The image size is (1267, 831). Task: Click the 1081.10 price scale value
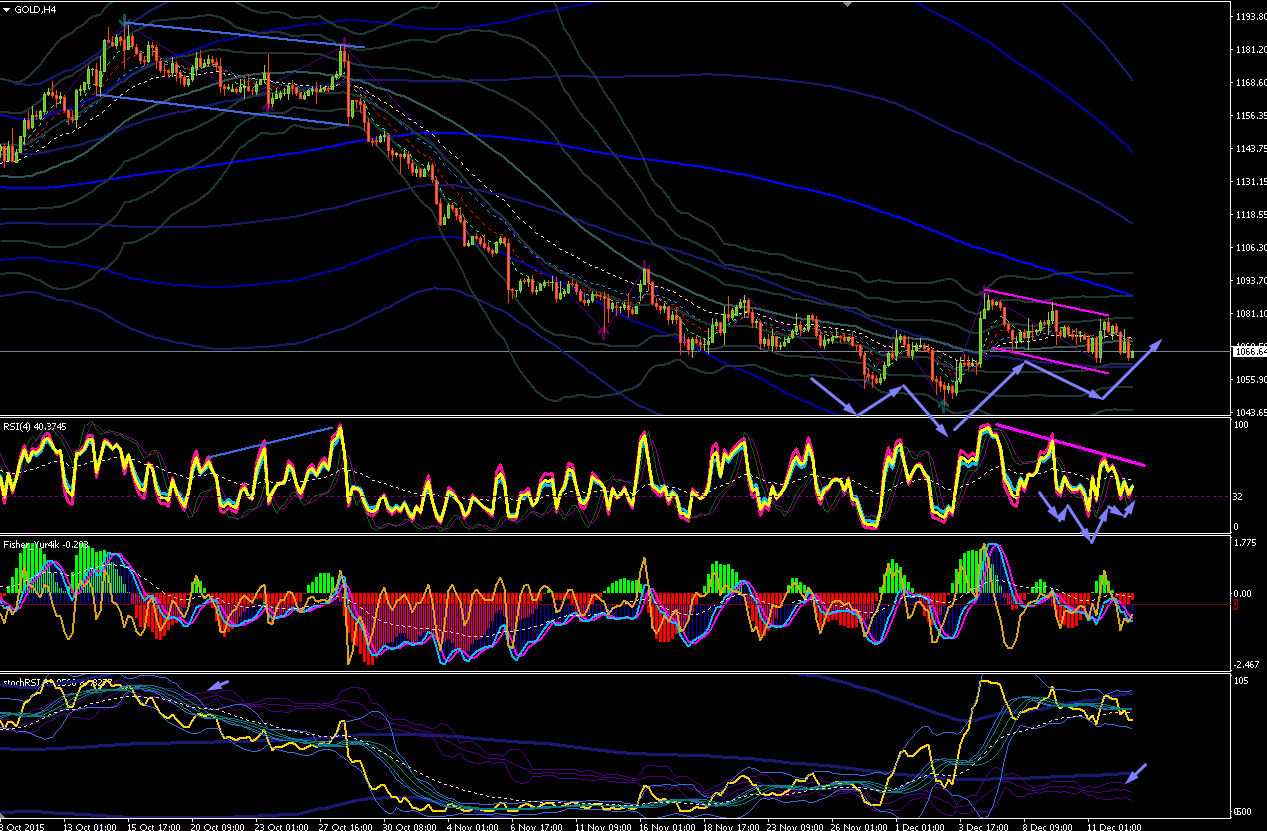[x=1249, y=314]
